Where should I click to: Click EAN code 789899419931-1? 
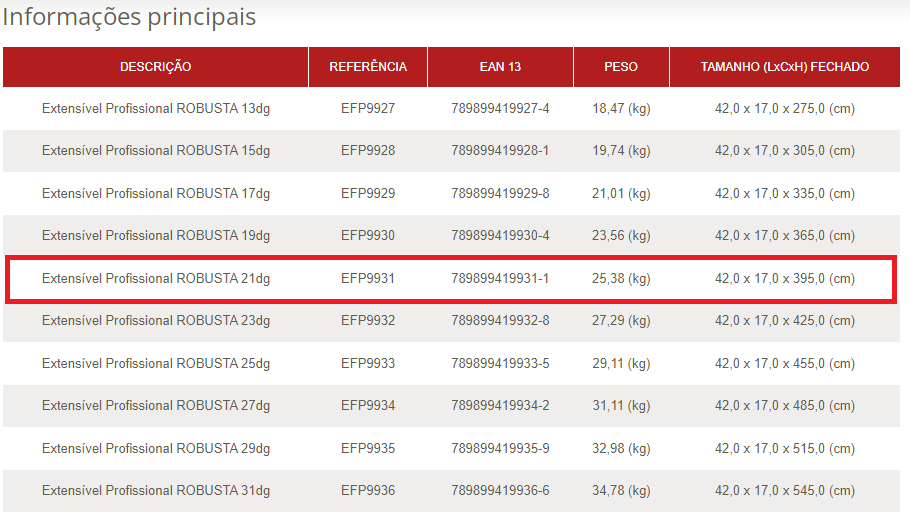pos(500,279)
